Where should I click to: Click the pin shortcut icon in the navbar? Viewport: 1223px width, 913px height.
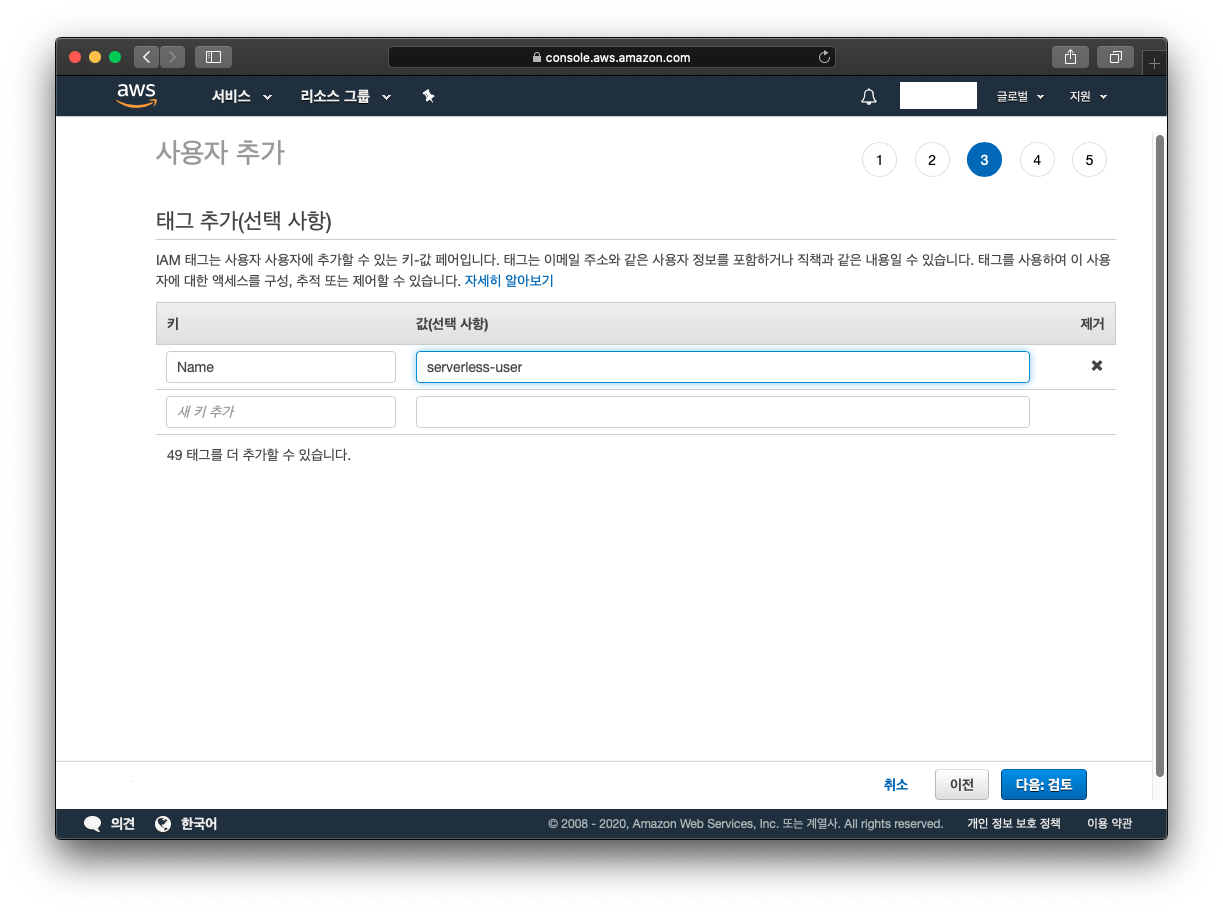[x=428, y=96]
